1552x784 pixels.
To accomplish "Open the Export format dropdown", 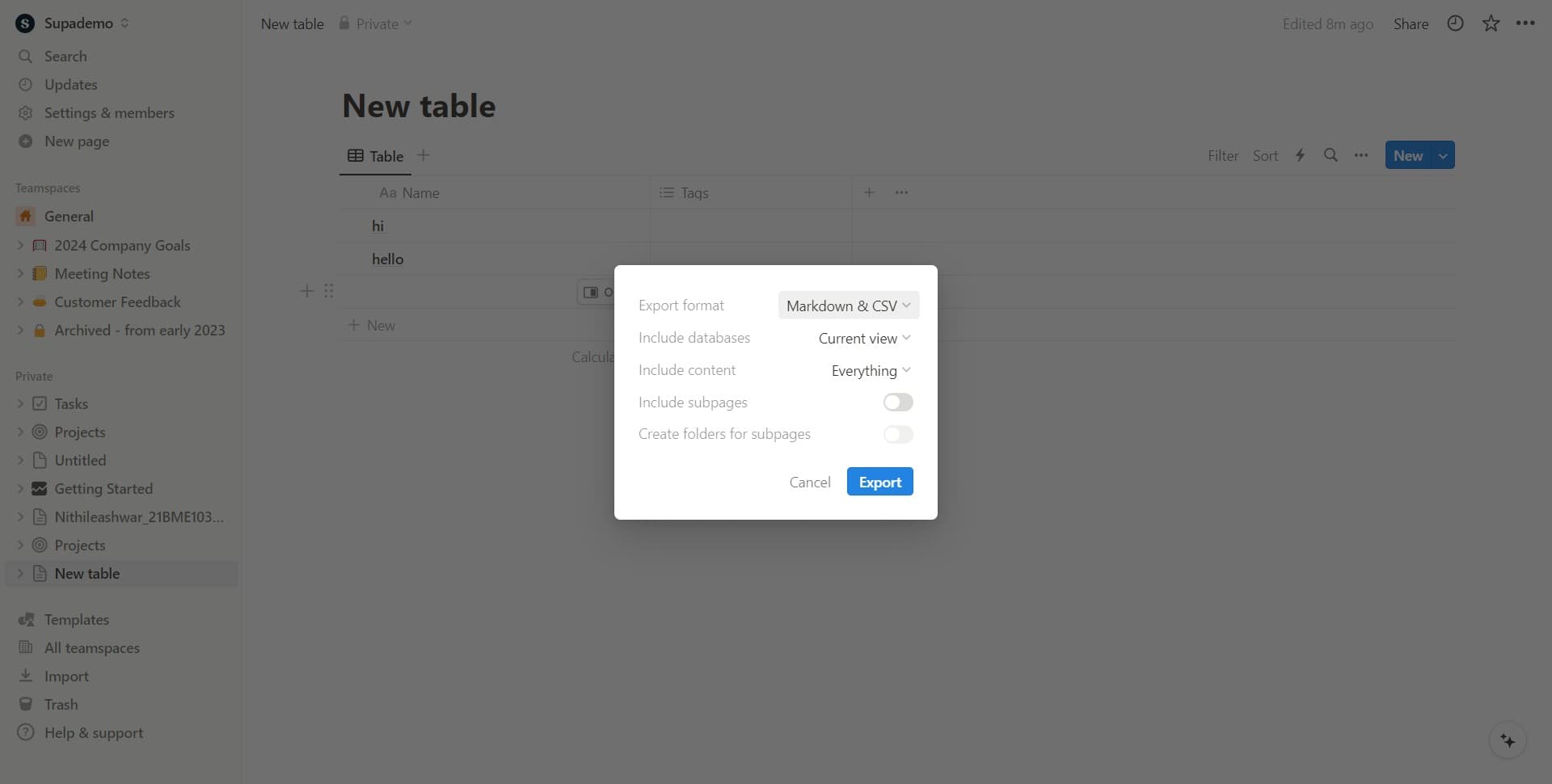I will [x=847, y=306].
